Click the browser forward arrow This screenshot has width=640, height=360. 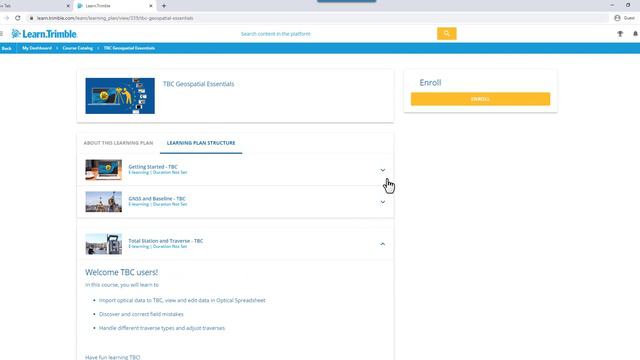tap(6, 18)
